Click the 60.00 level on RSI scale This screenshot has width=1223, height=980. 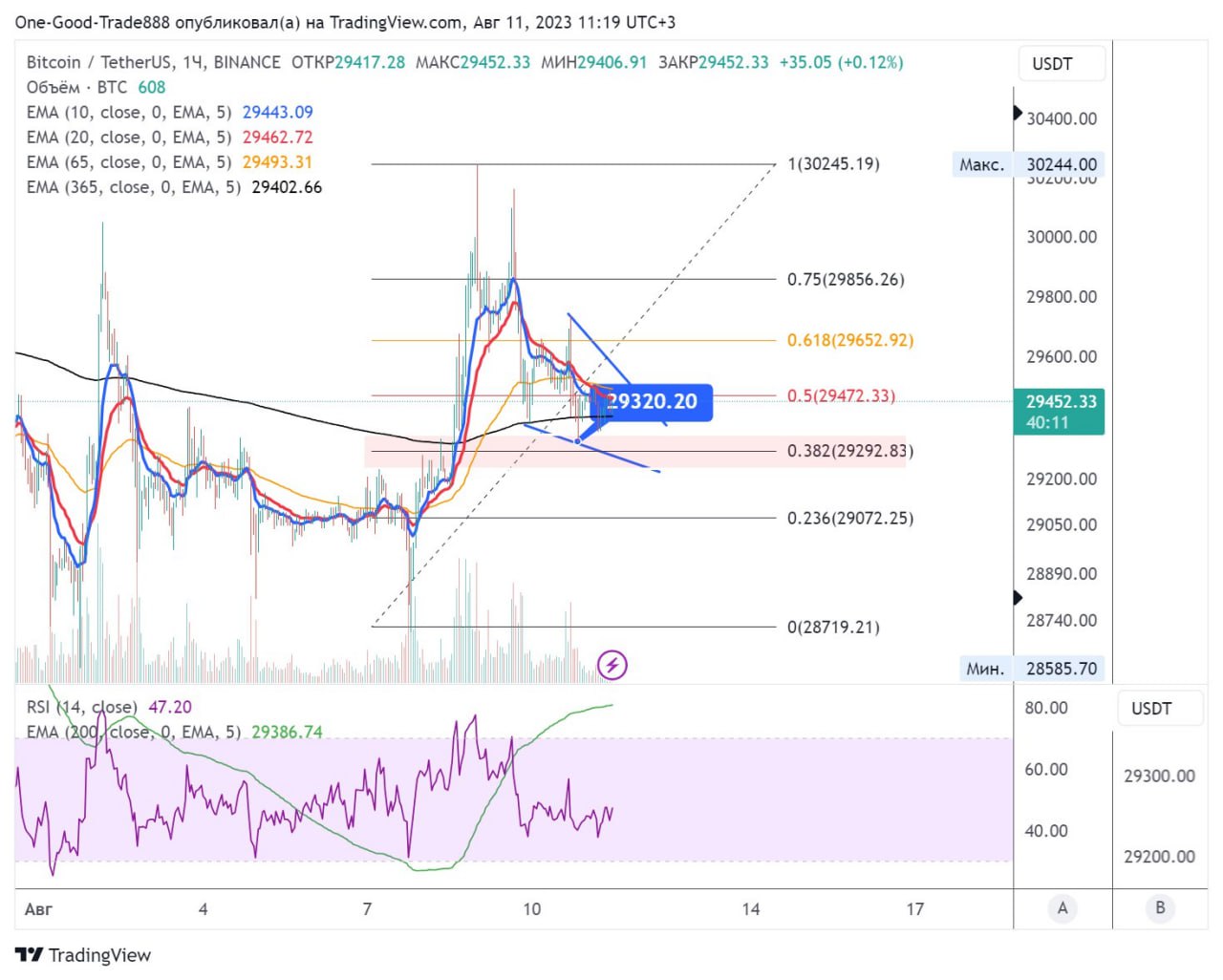(1046, 770)
